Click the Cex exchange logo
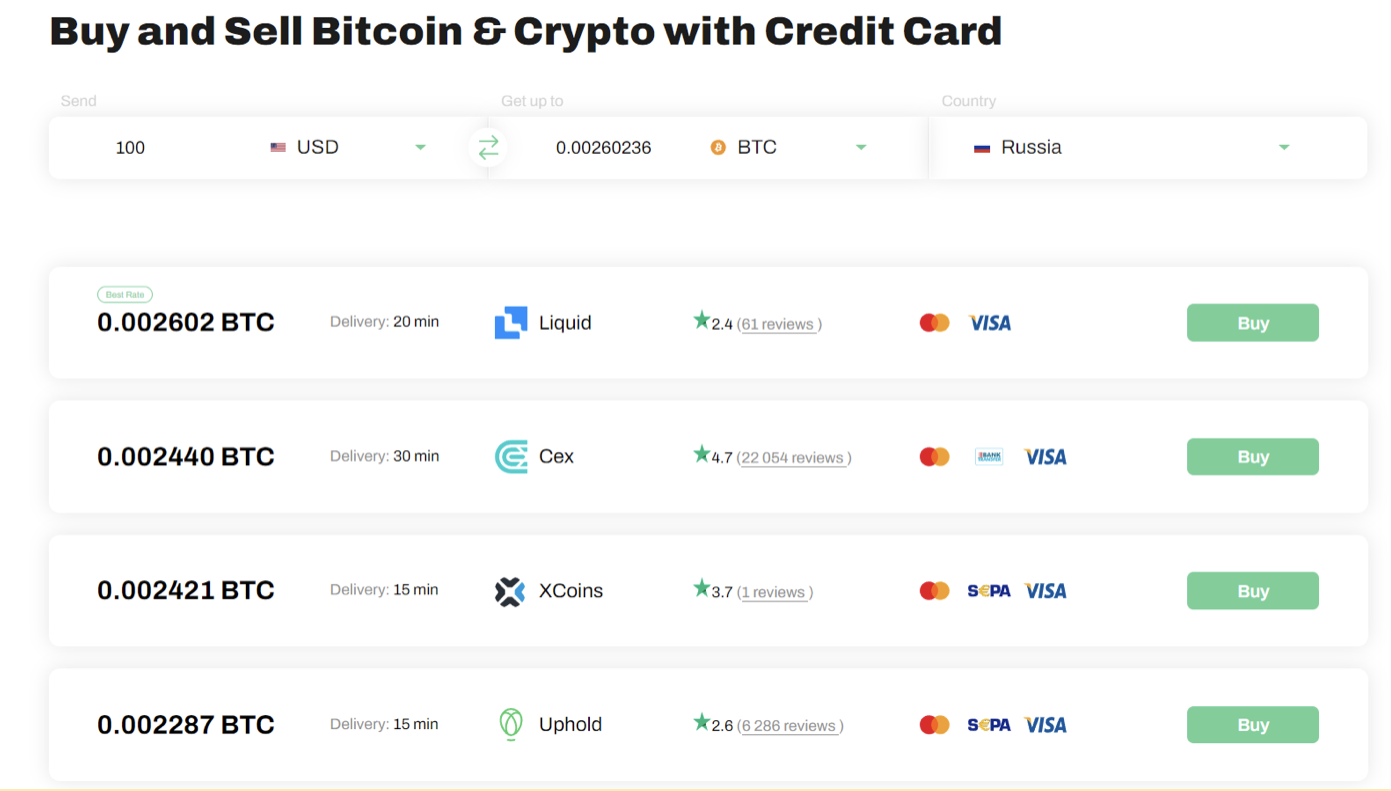1391x791 pixels. coord(511,457)
